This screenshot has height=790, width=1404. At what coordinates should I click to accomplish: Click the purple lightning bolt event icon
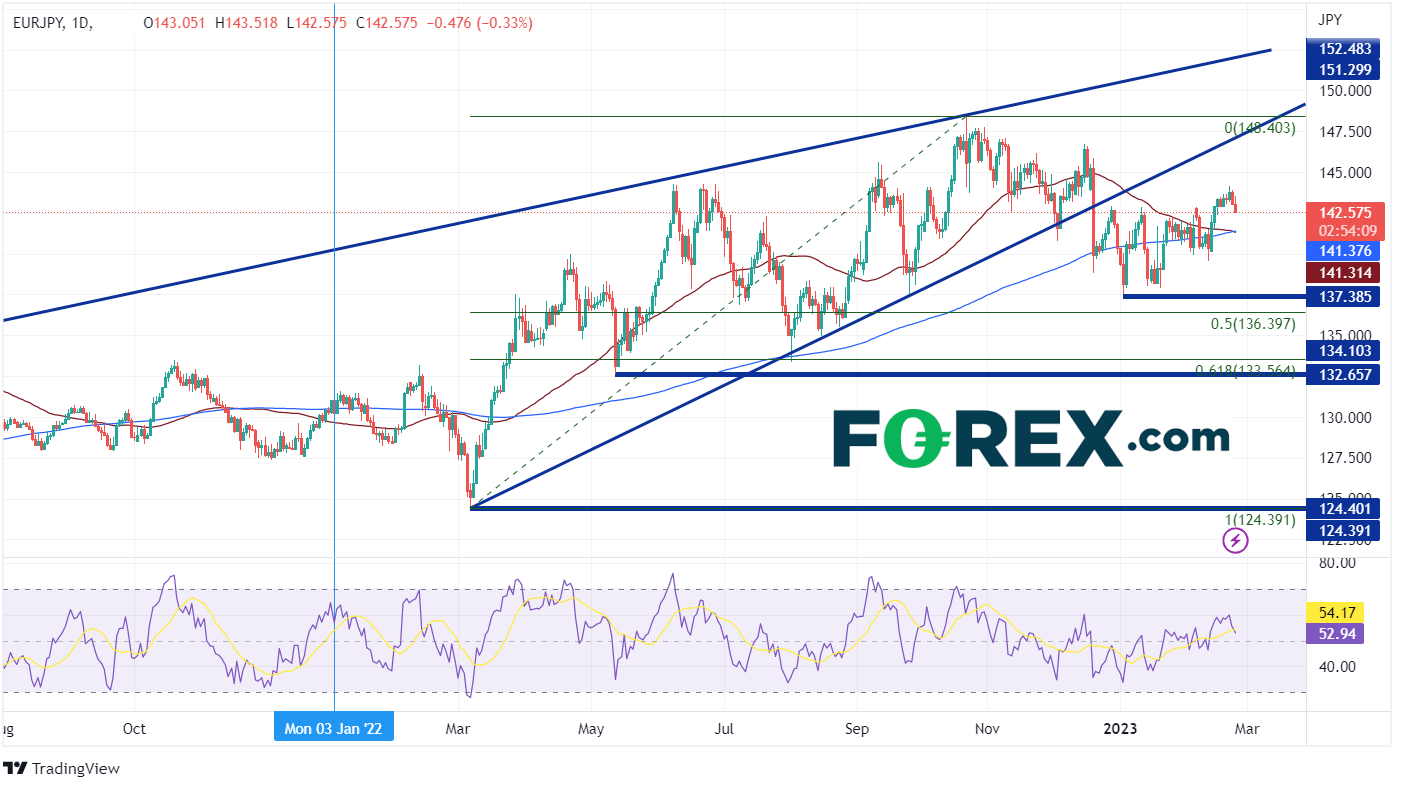coord(1236,541)
